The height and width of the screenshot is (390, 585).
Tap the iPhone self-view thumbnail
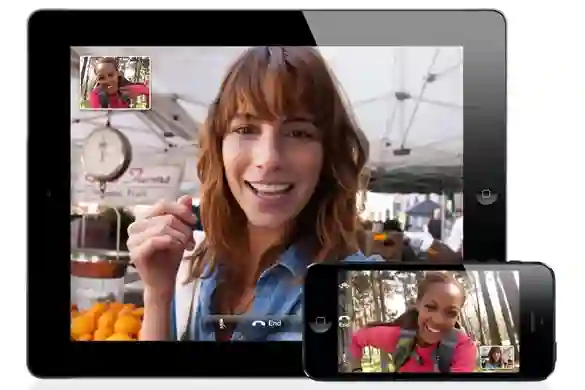pyautogui.click(x=497, y=358)
